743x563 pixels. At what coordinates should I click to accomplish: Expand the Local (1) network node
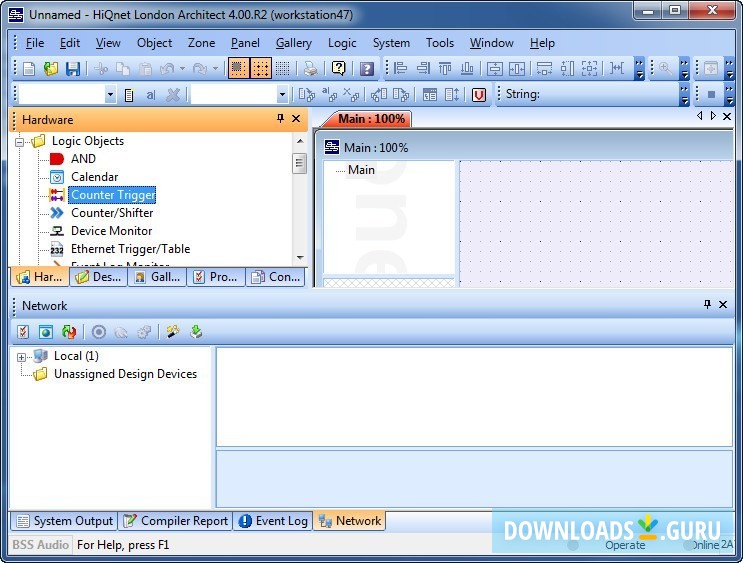coord(21,357)
